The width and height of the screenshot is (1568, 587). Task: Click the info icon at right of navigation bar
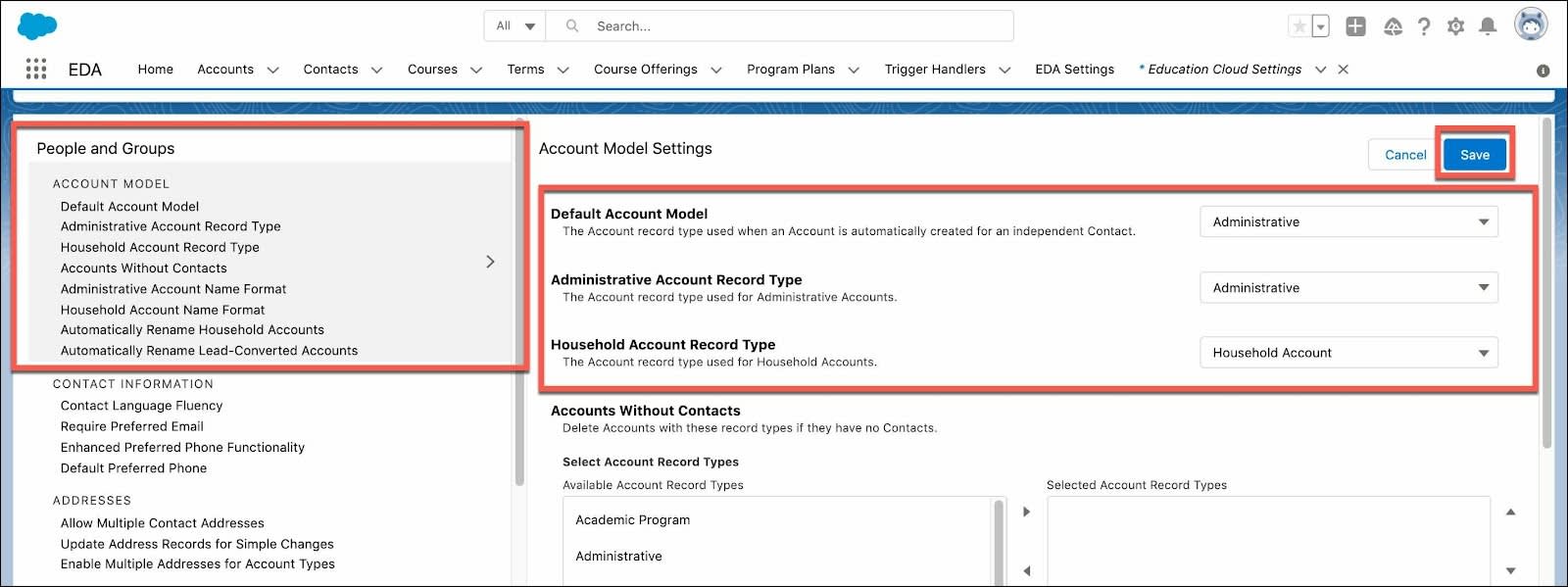[x=1543, y=71]
